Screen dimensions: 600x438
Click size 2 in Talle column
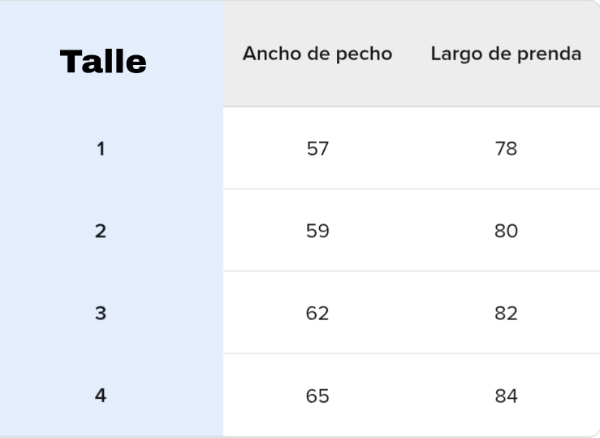click(100, 231)
